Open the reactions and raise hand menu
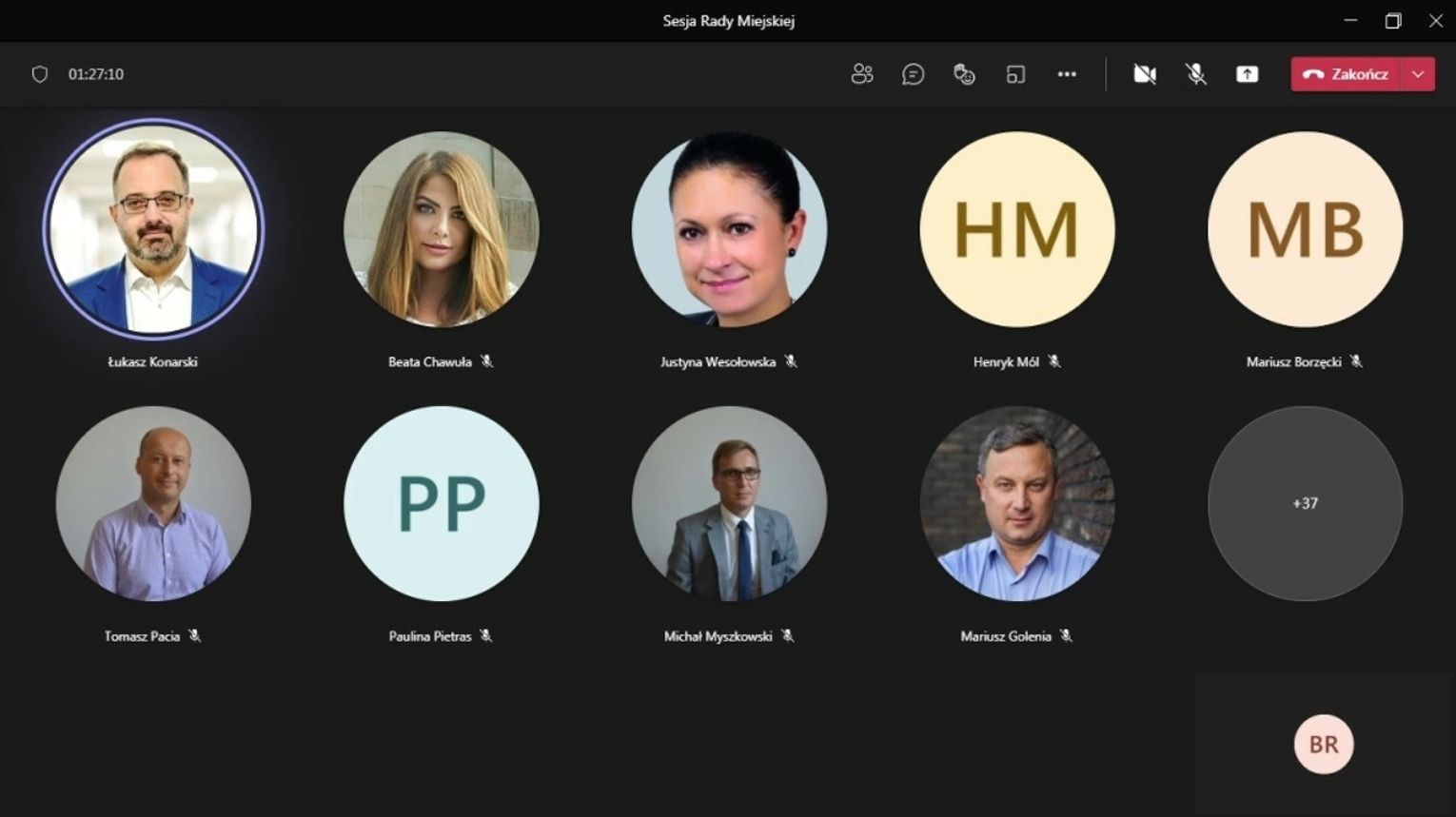The image size is (1456, 817). (964, 74)
